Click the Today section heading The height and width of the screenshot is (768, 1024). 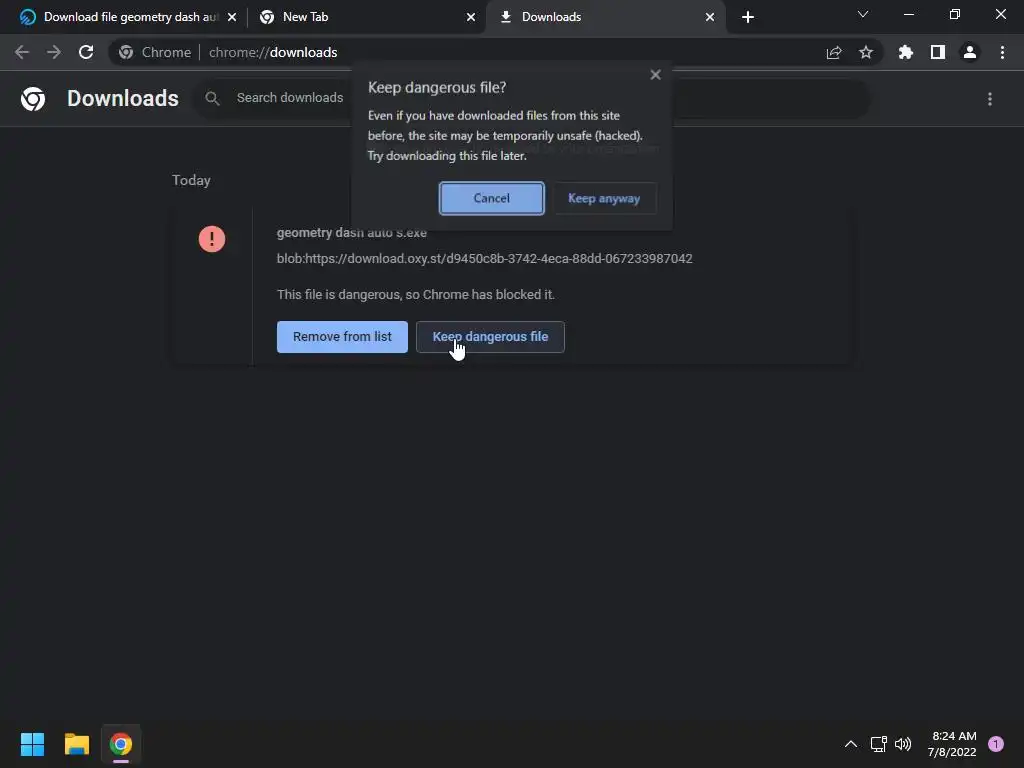click(191, 180)
